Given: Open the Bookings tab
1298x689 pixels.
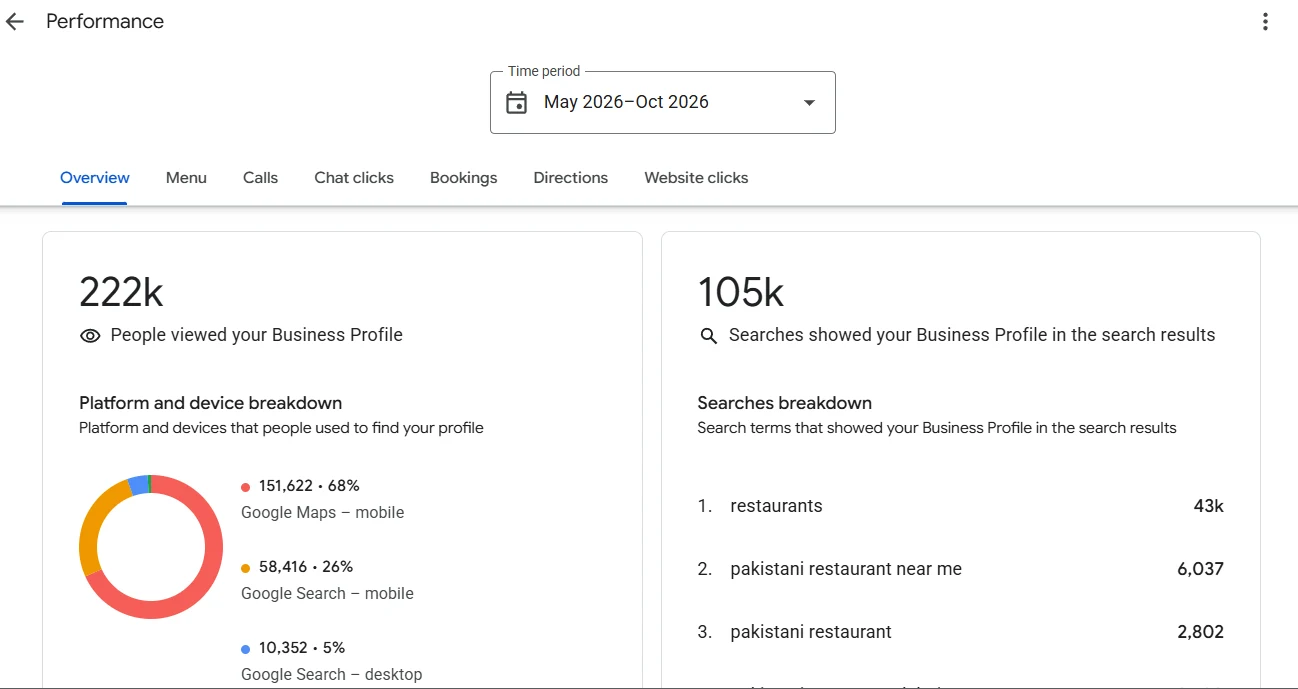Looking at the screenshot, I should pos(463,178).
